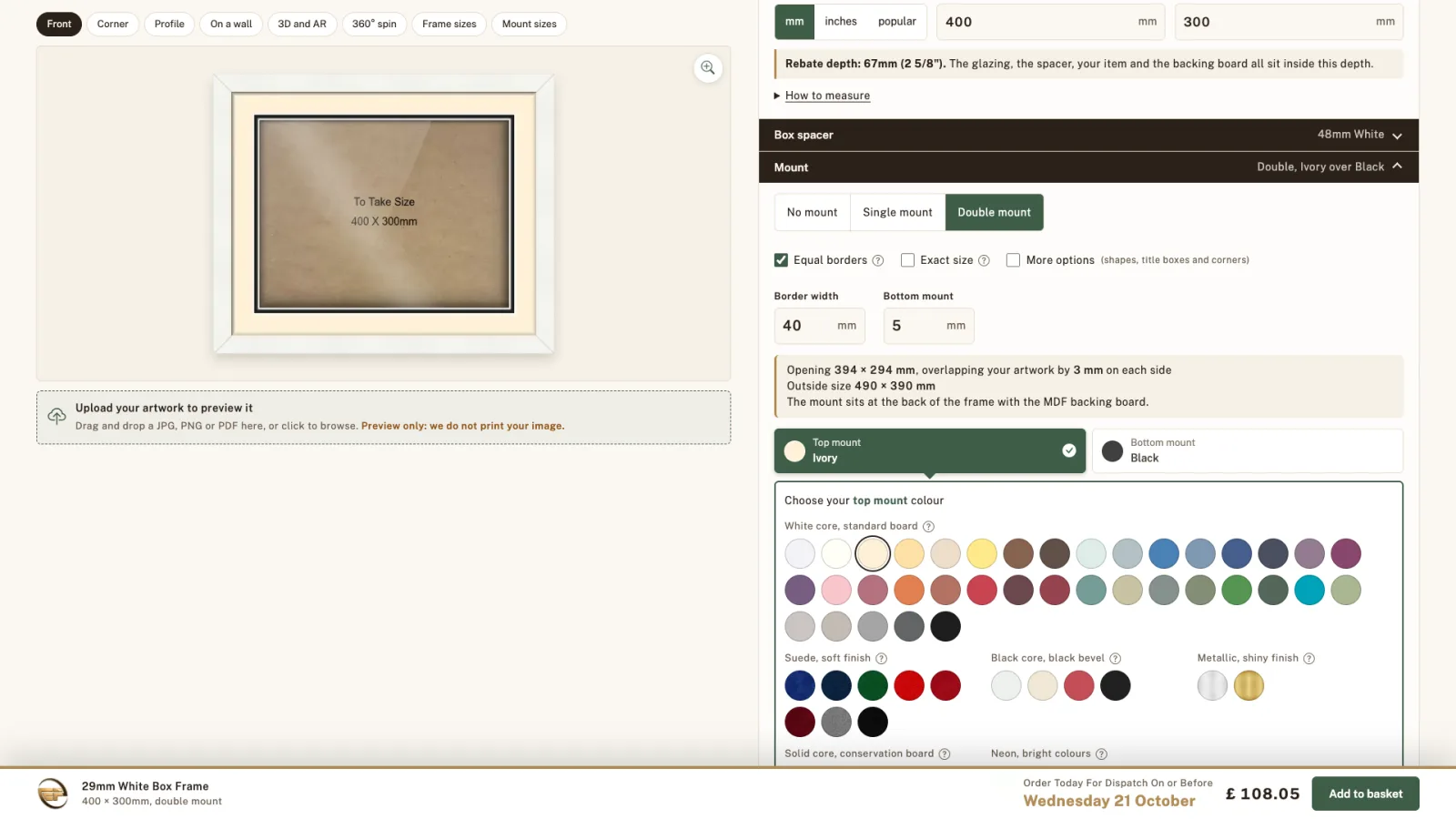Click the frame thumbnail in the bottom bar
The image size is (1456, 819).
coord(53,794)
